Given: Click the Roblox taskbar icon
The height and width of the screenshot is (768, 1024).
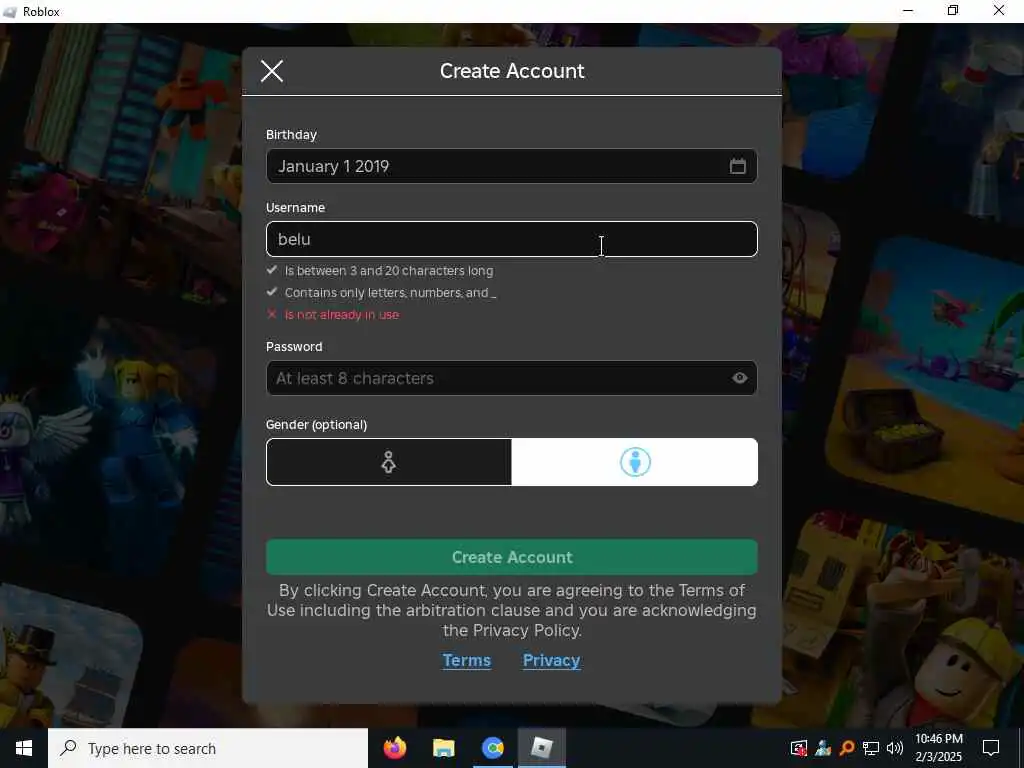Looking at the screenshot, I should click(541, 748).
